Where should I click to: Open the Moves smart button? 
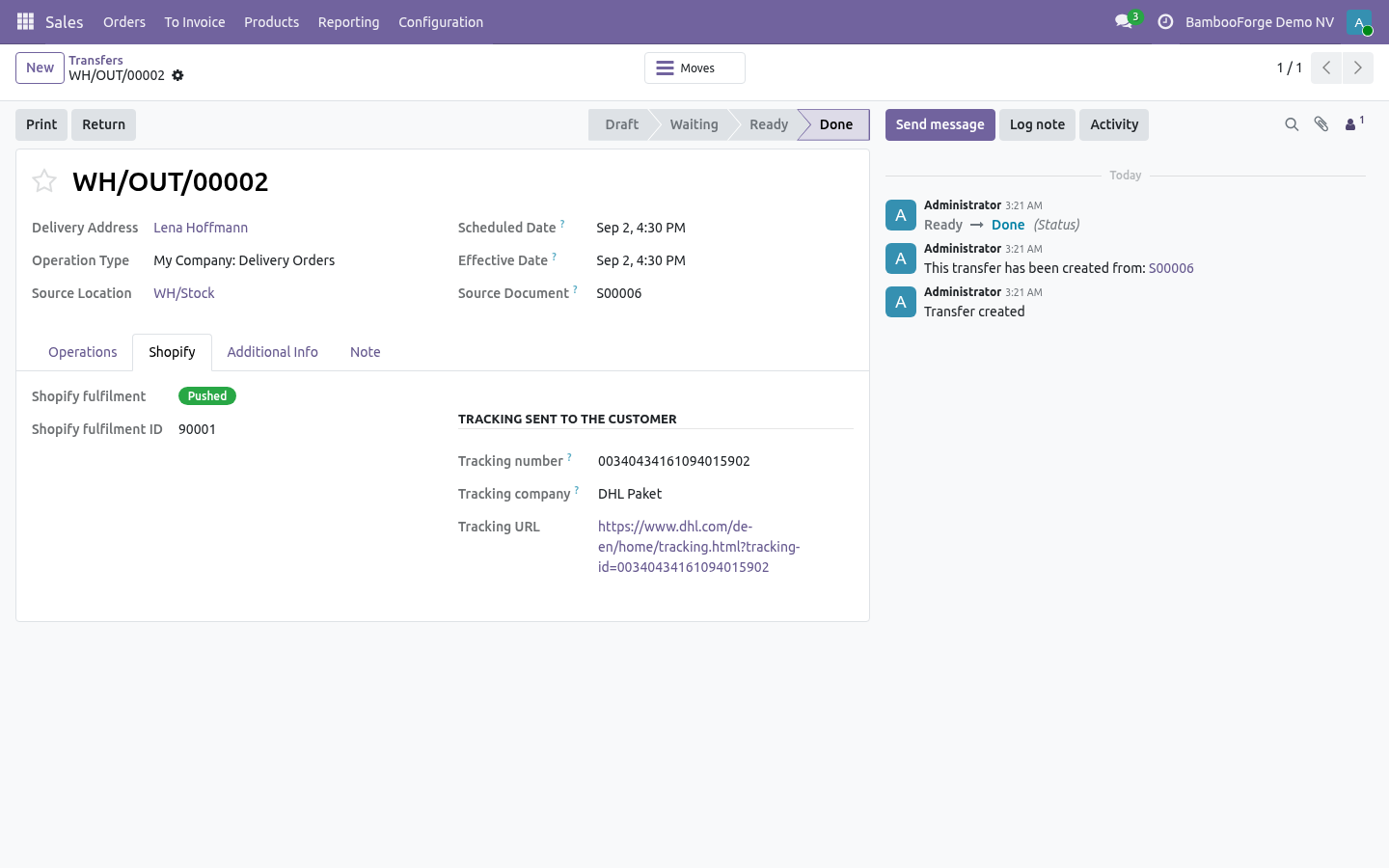(x=694, y=68)
